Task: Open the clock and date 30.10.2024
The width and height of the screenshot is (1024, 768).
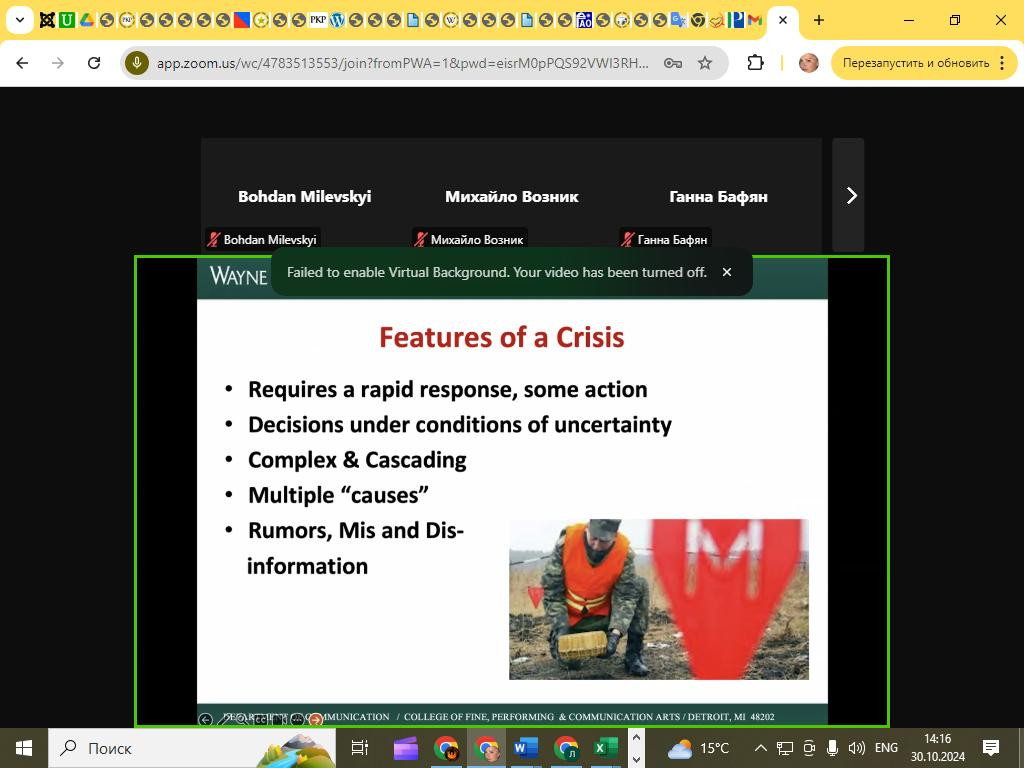Action: (938, 748)
